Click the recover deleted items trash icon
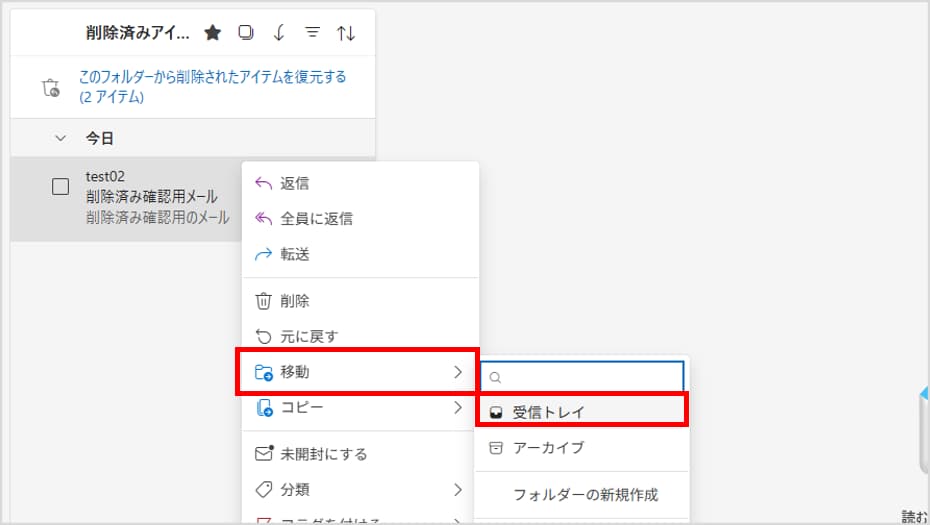Image resolution: width=930 pixels, height=525 pixels. pos(50,88)
